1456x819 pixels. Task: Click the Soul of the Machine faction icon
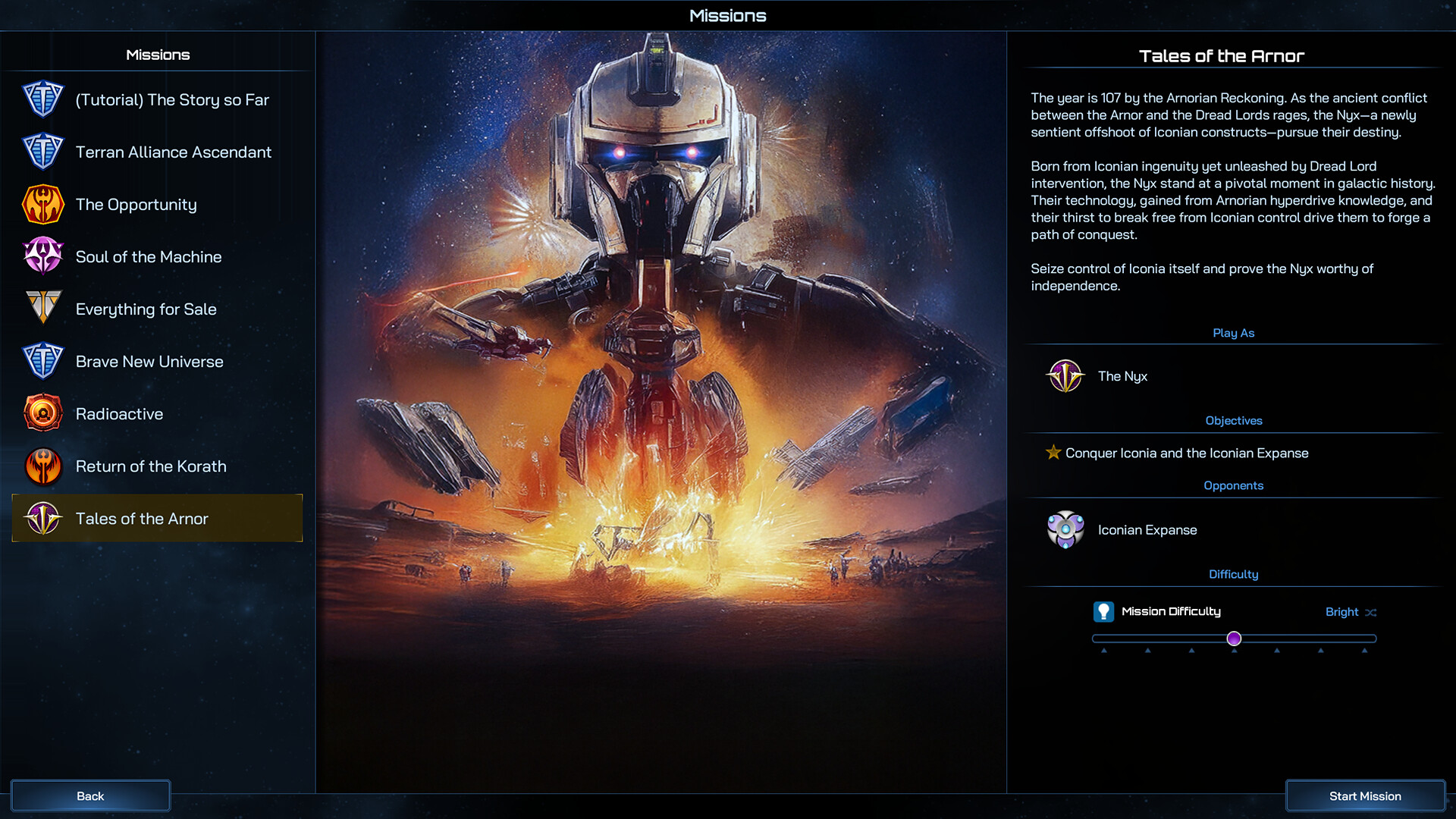pyautogui.click(x=43, y=256)
